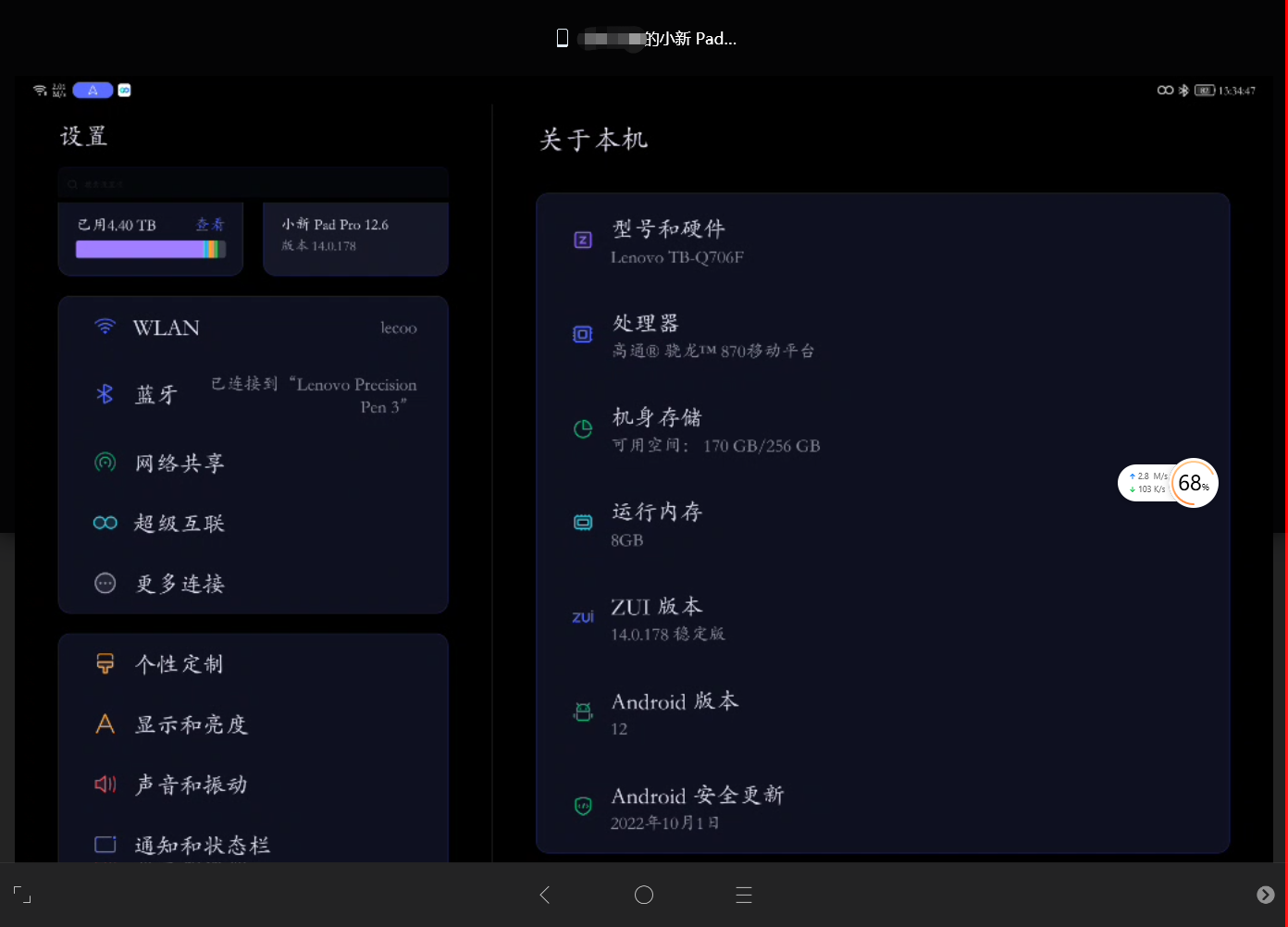Click the Android 安全更新 shield icon
1288x927 pixels.
tap(583, 806)
